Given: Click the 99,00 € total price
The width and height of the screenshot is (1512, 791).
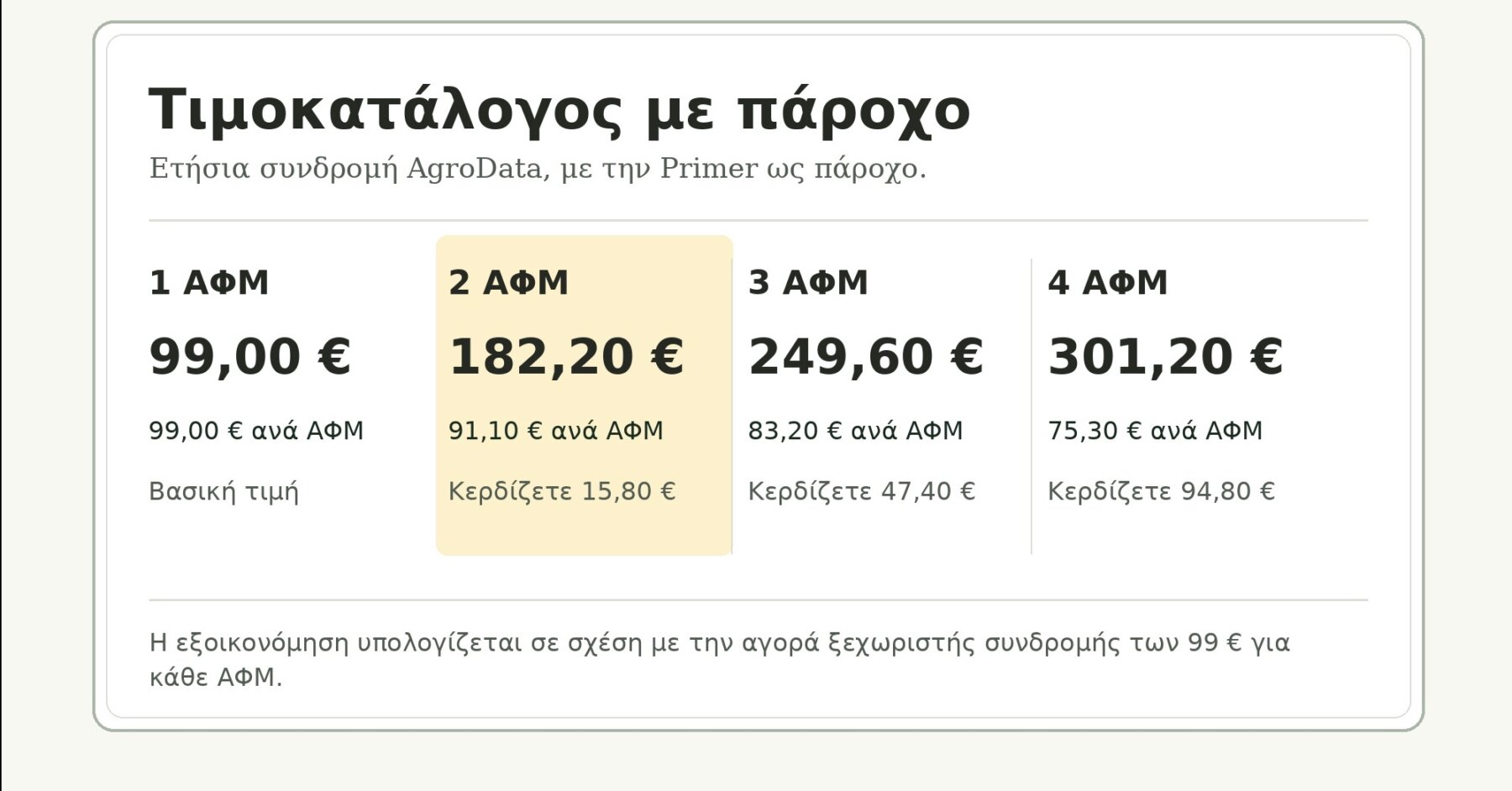Looking at the screenshot, I should (x=249, y=357).
